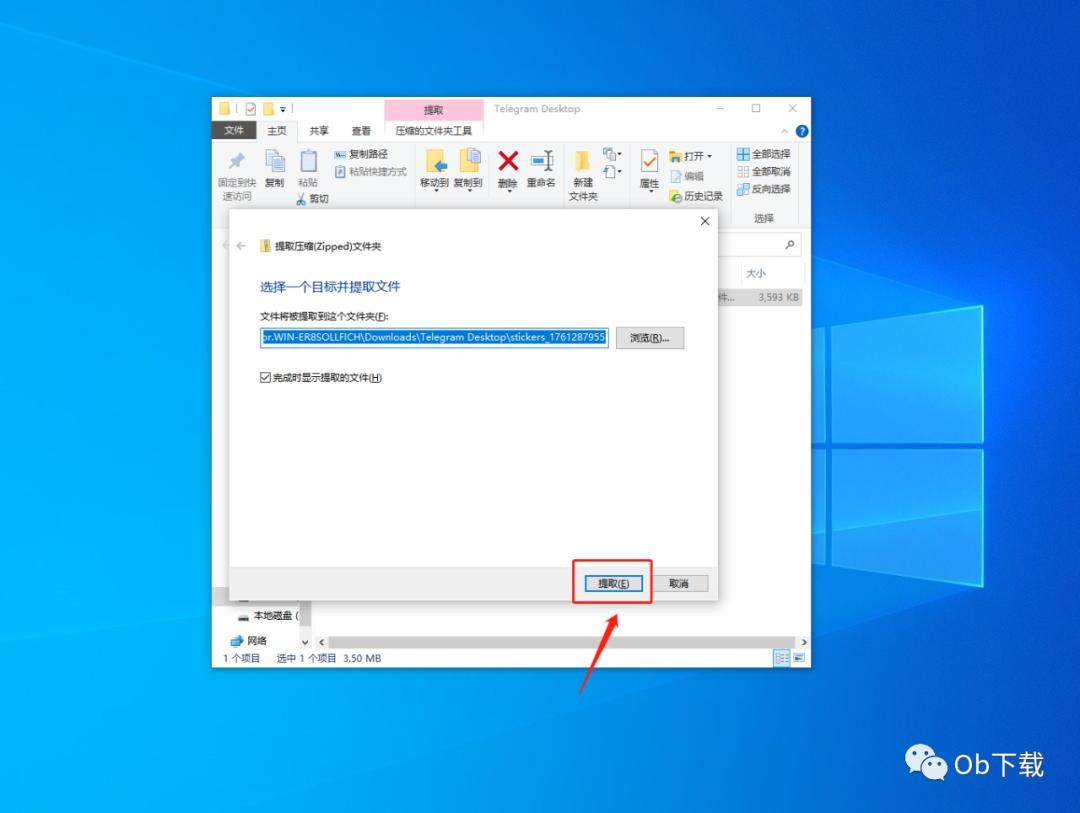This screenshot has height=813, width=1080.
Task: Click the 剪切 (Cut) scissors icon
Action: (302, 199)
